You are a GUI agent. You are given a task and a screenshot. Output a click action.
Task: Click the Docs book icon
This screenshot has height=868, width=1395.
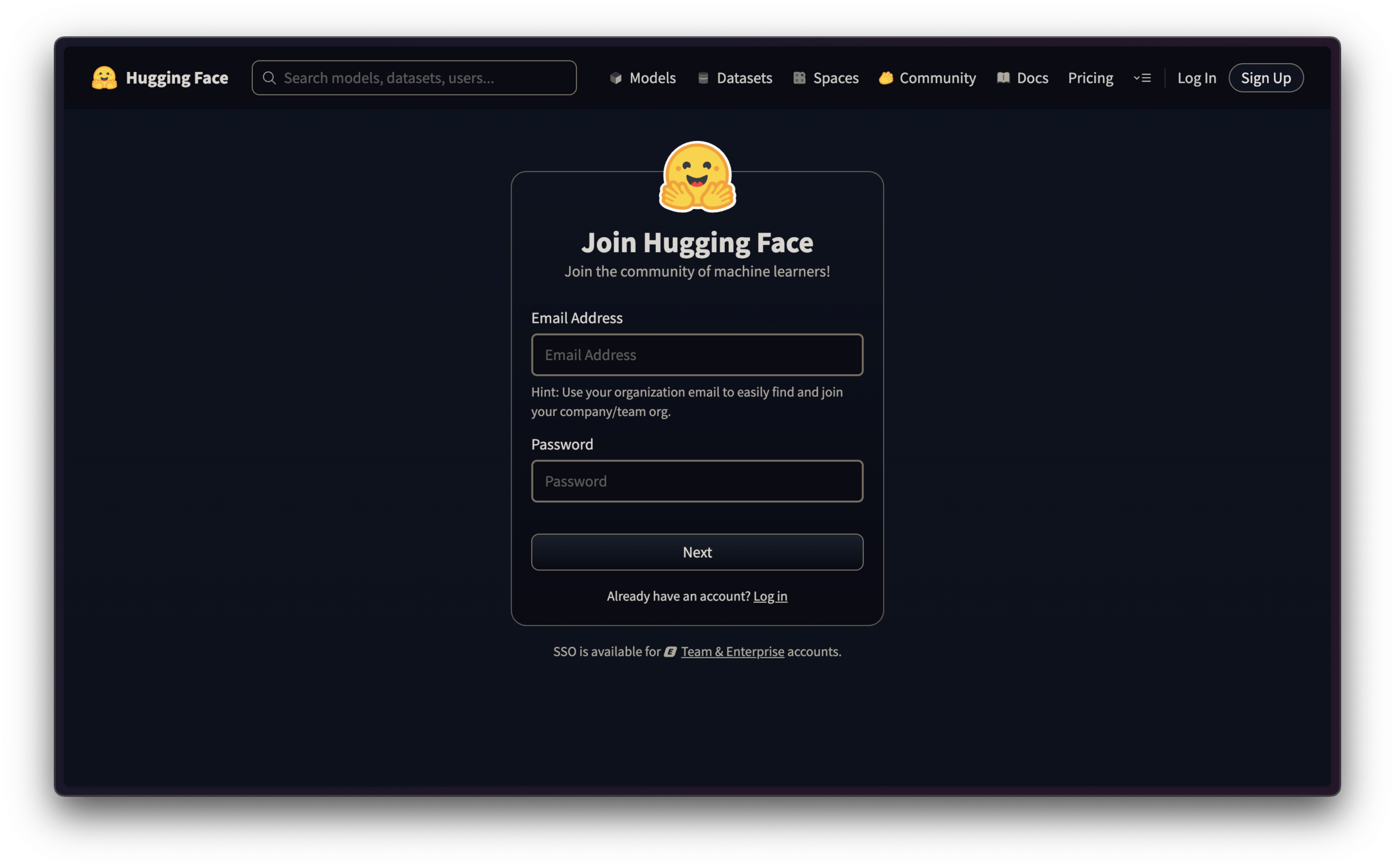pyautogui.click(x=1003, y=78)
